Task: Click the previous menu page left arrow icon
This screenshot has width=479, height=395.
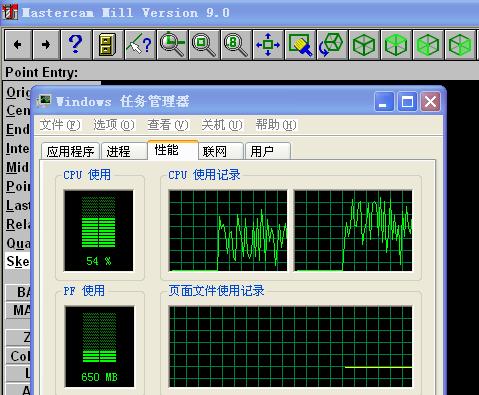Action: [18, 45]
